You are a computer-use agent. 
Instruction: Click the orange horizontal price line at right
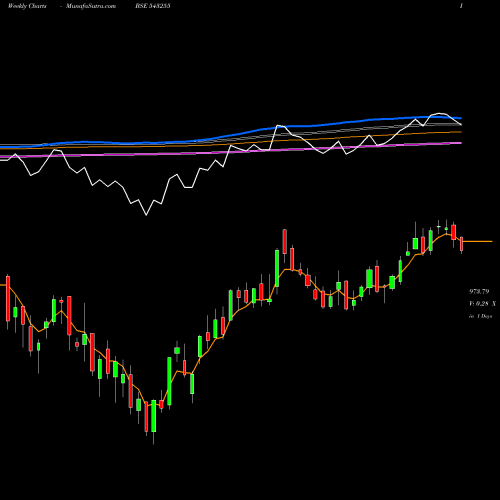[477, 241]
